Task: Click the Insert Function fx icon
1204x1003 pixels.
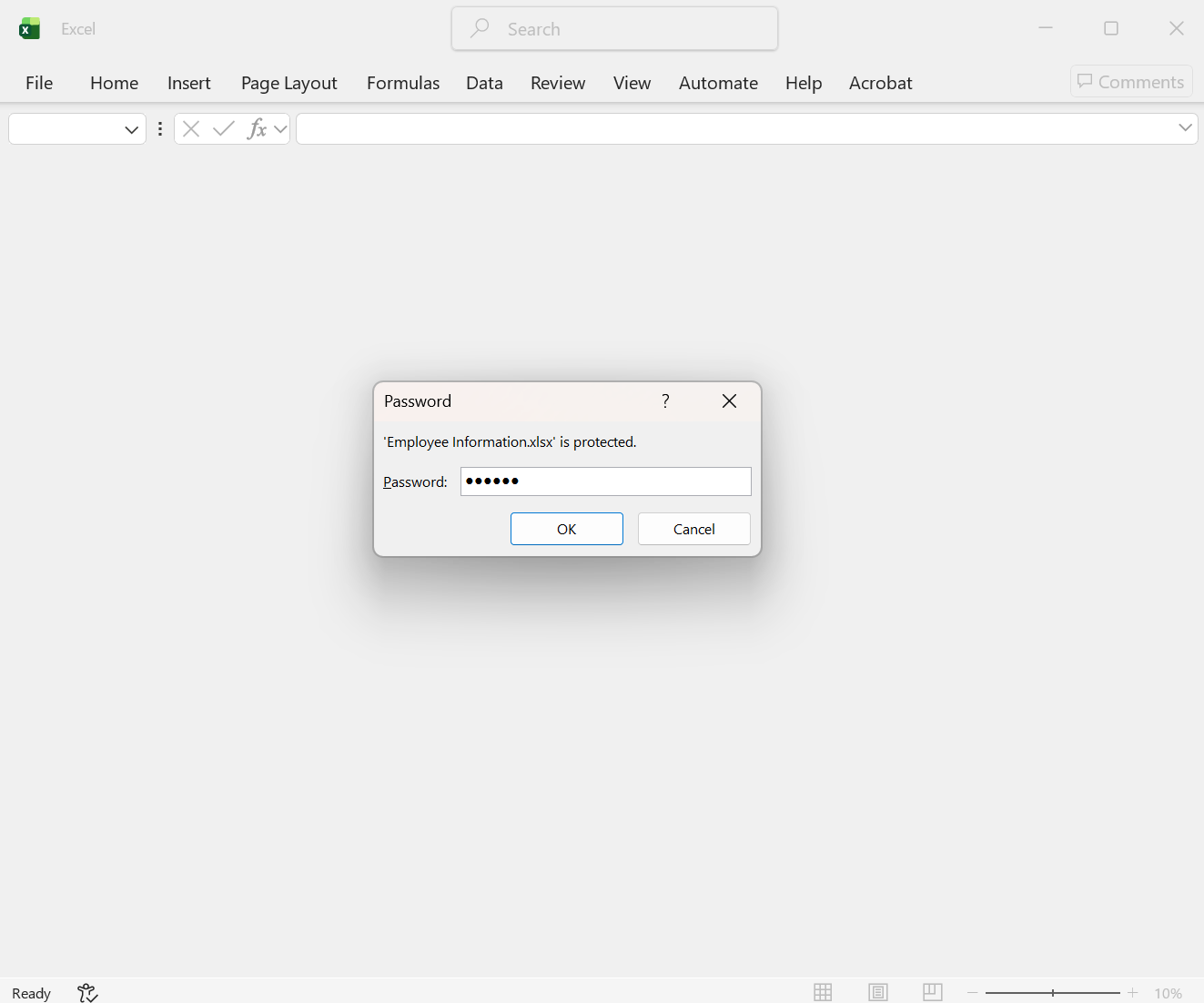Action: [258, 128]
